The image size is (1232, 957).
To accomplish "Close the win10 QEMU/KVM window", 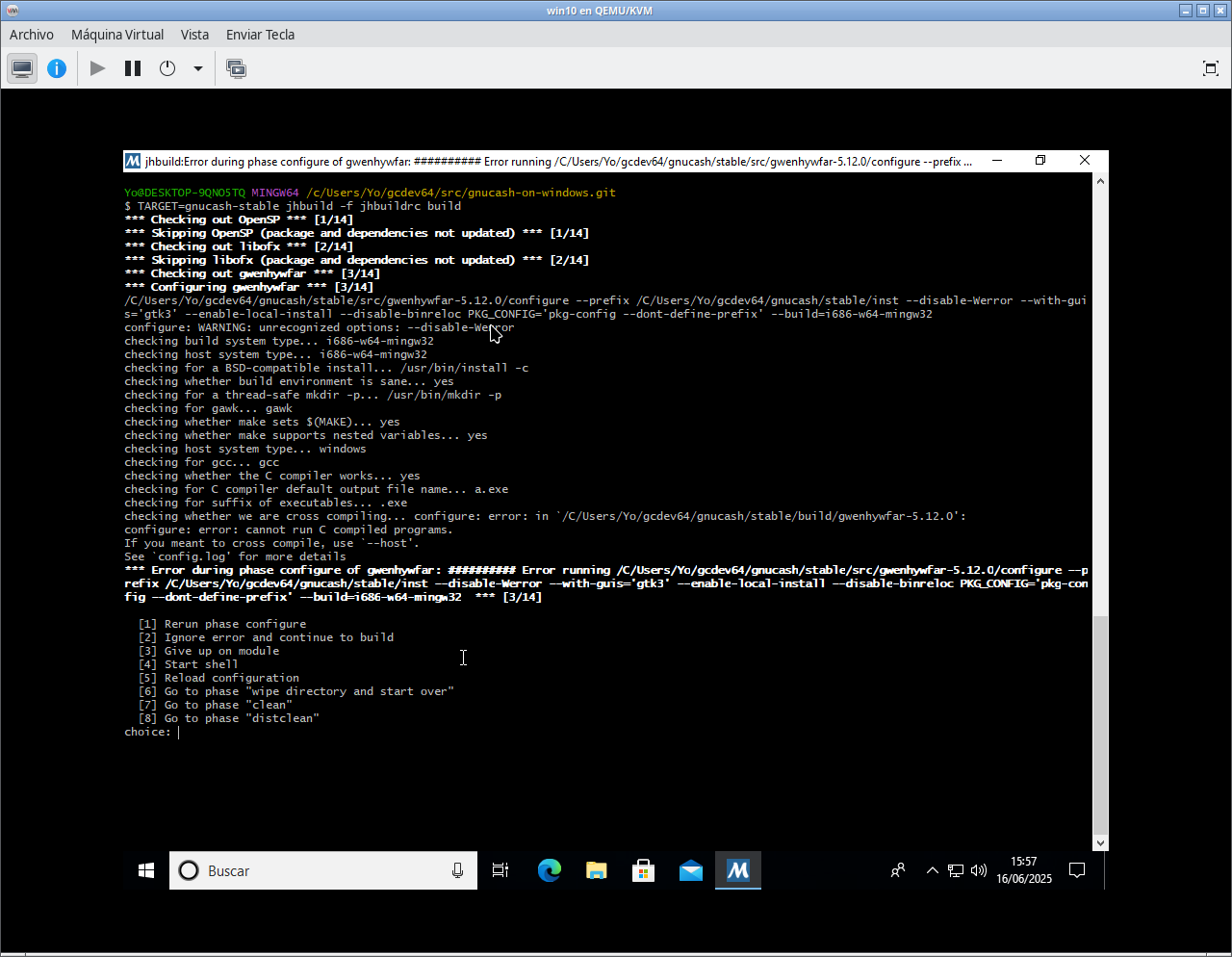I will click(x=1220, y=11).
